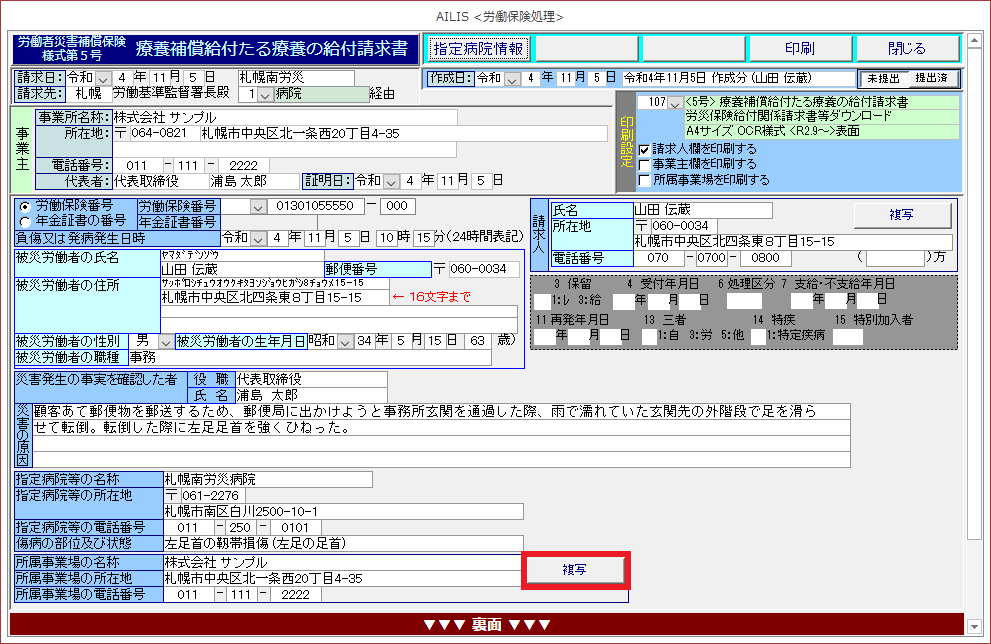Tick the 所属事業場を印刷する checkbox
Screen dimensions: 991x644
coord(645,180)
